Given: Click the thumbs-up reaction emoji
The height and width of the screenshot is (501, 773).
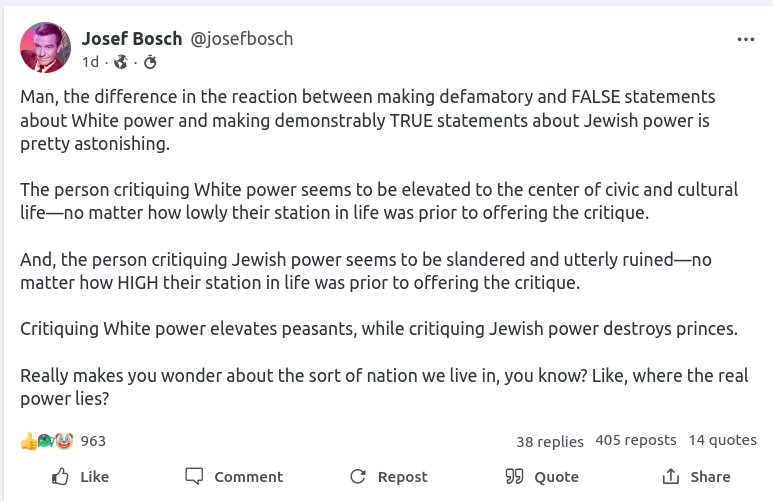Looking at the screenshot, I should pyautogui.click(x=28, y=440).
